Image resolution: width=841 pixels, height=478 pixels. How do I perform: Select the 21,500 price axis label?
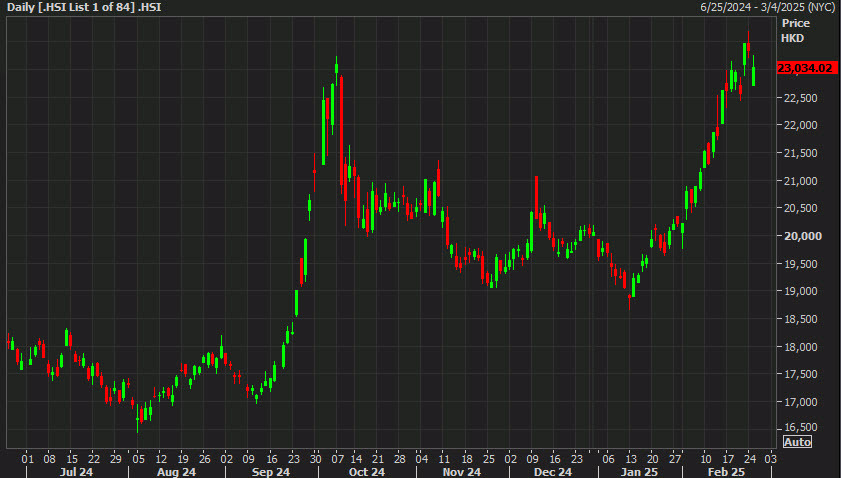click(x=800, y=153)
